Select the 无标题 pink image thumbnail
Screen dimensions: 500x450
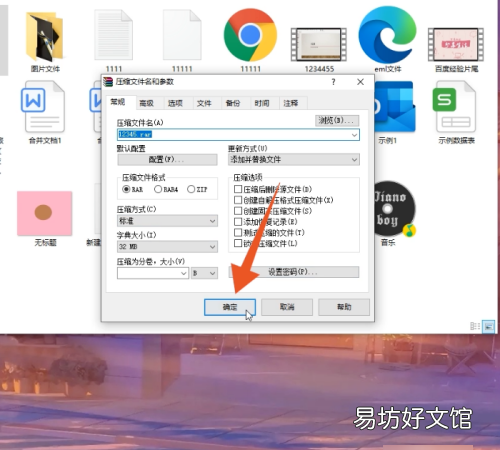45,213
